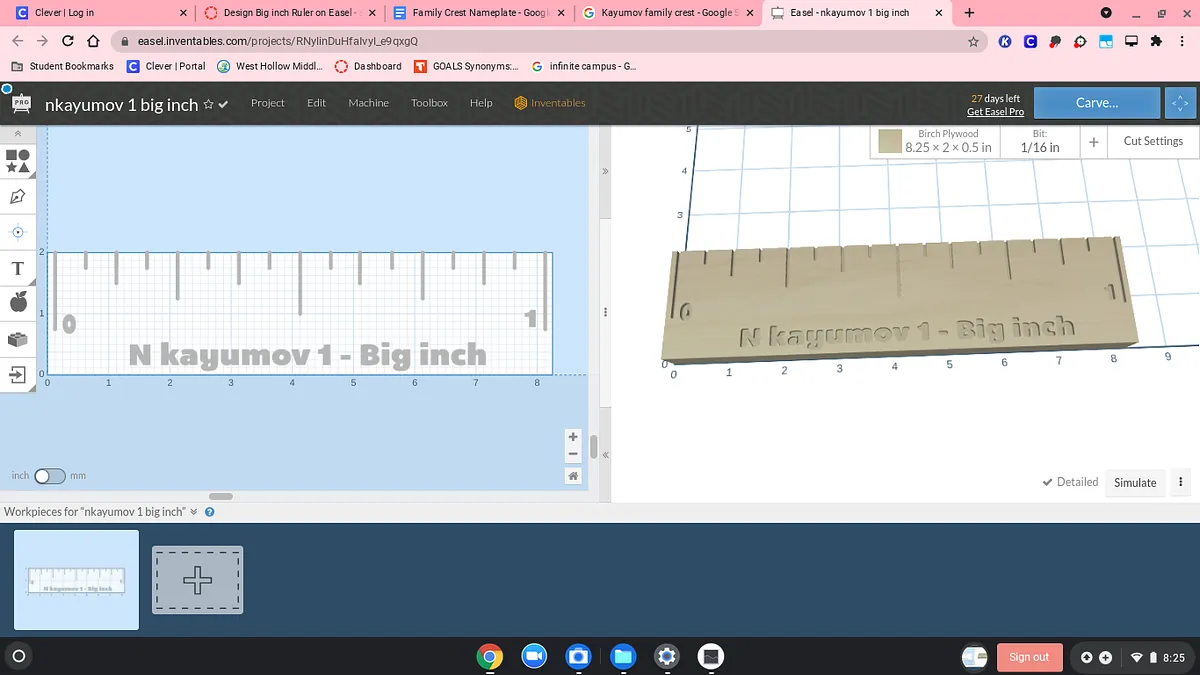Collapse the Workpieces panel chevron
This screenshot has width=1200, height=675.
194,512
